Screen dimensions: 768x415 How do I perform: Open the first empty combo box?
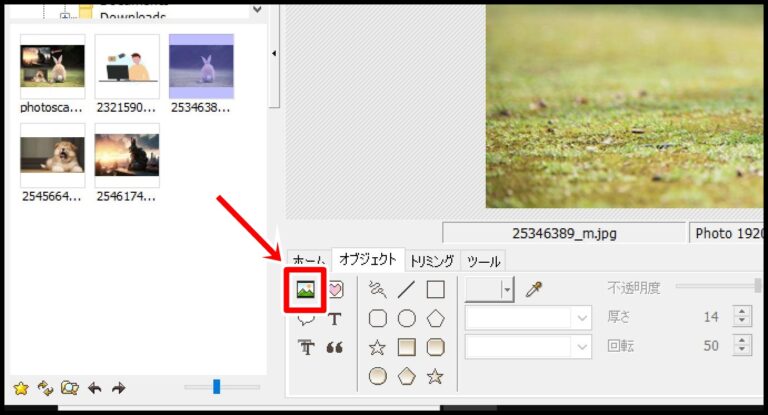point(528,318)
